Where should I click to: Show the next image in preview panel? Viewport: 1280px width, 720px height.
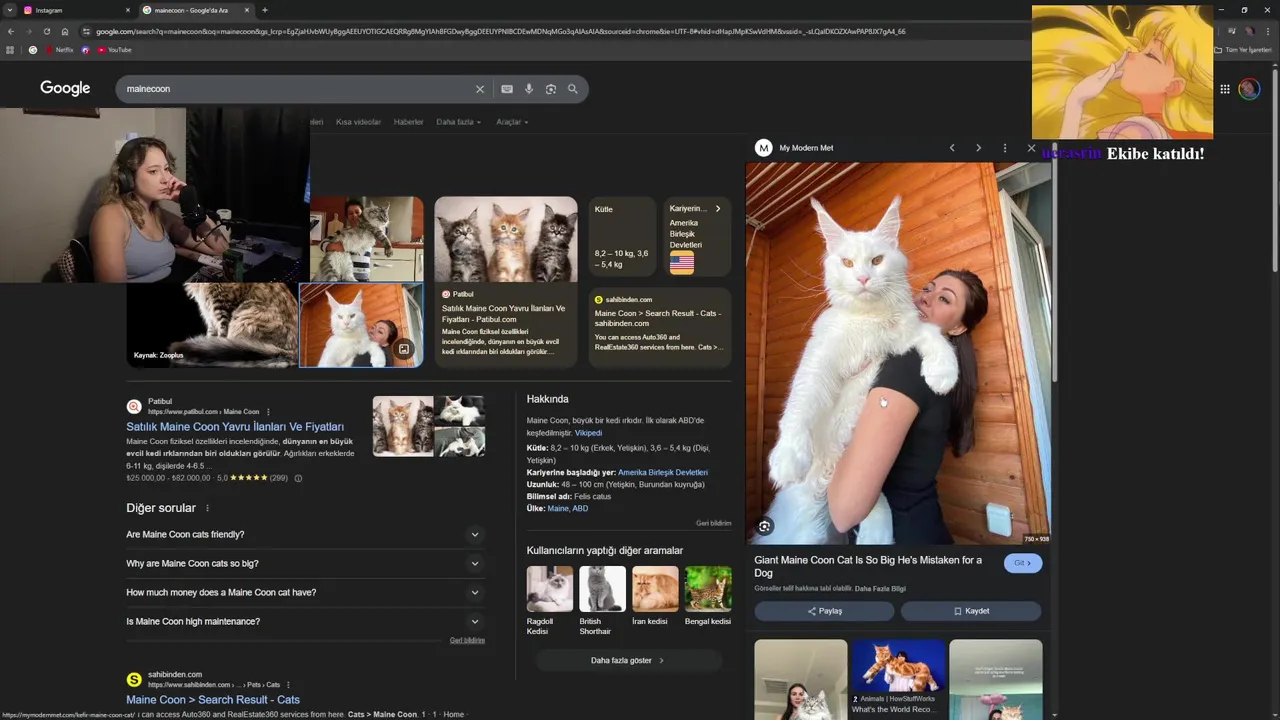pos(978,148)
